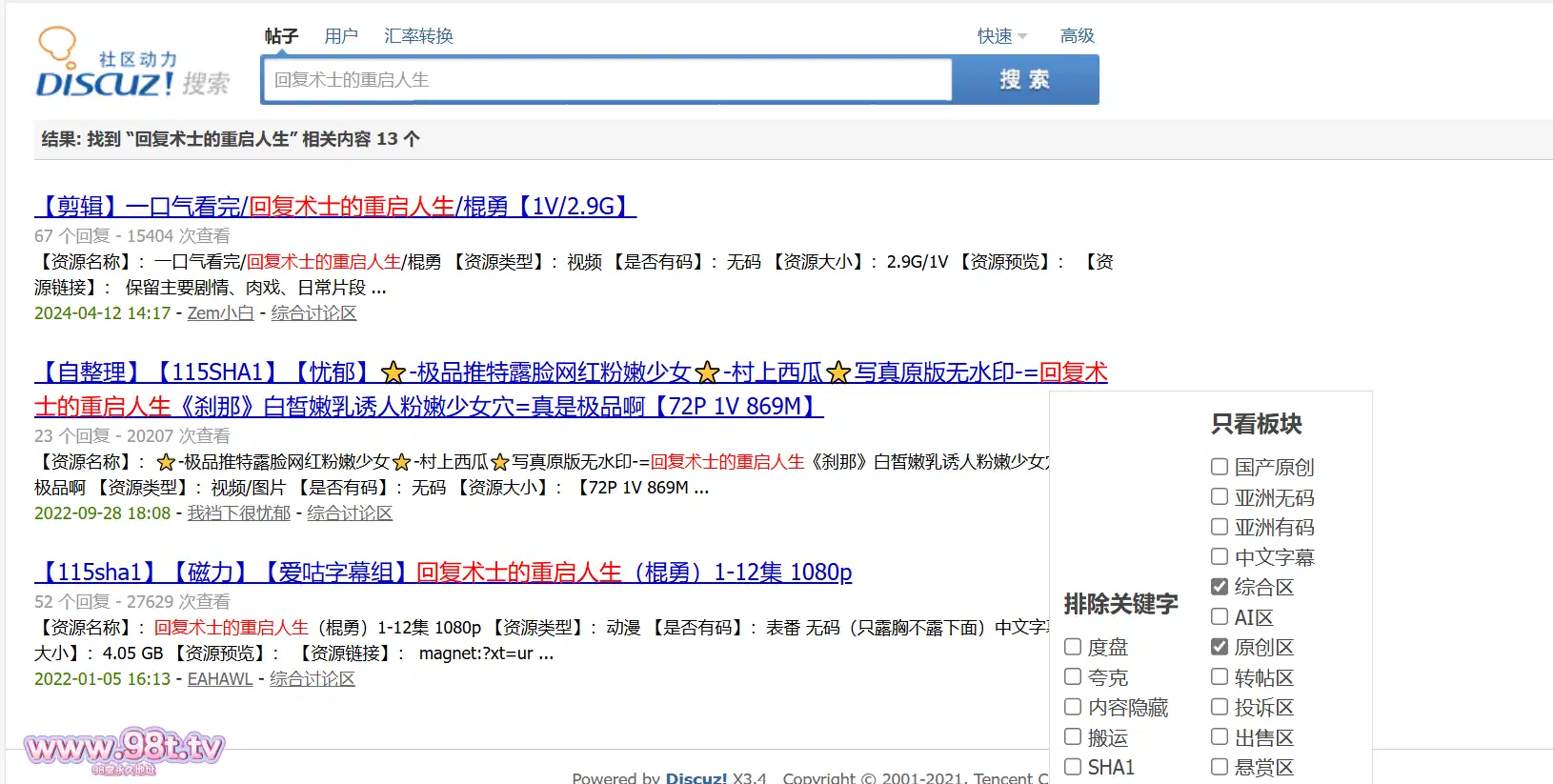This screenshot has height=784, width=1553.
Task: Click the Discuz! search logo
Action: point(132,63)
